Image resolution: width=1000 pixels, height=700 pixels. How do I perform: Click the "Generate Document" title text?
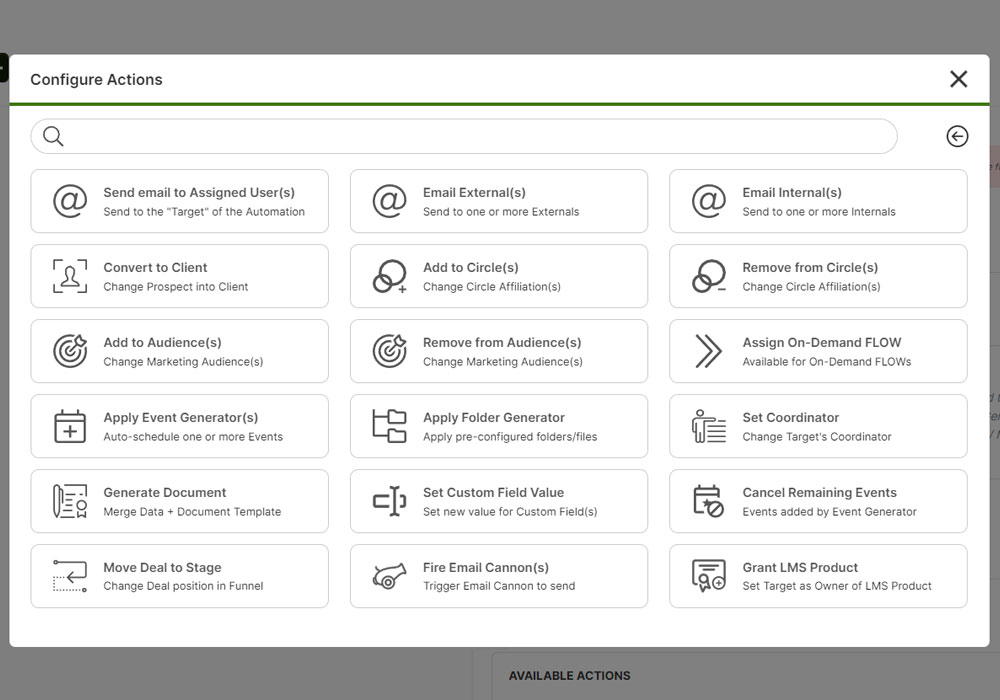tap(165, 492)
